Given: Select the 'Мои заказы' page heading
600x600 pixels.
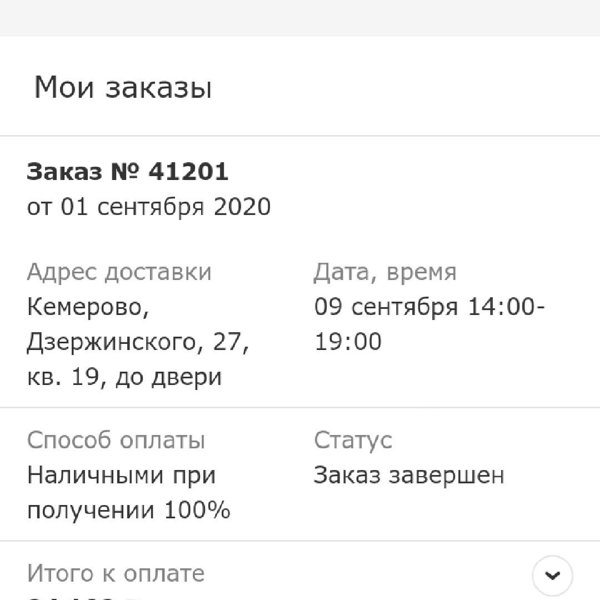Looking at the screenshot, I should [123, 88].
